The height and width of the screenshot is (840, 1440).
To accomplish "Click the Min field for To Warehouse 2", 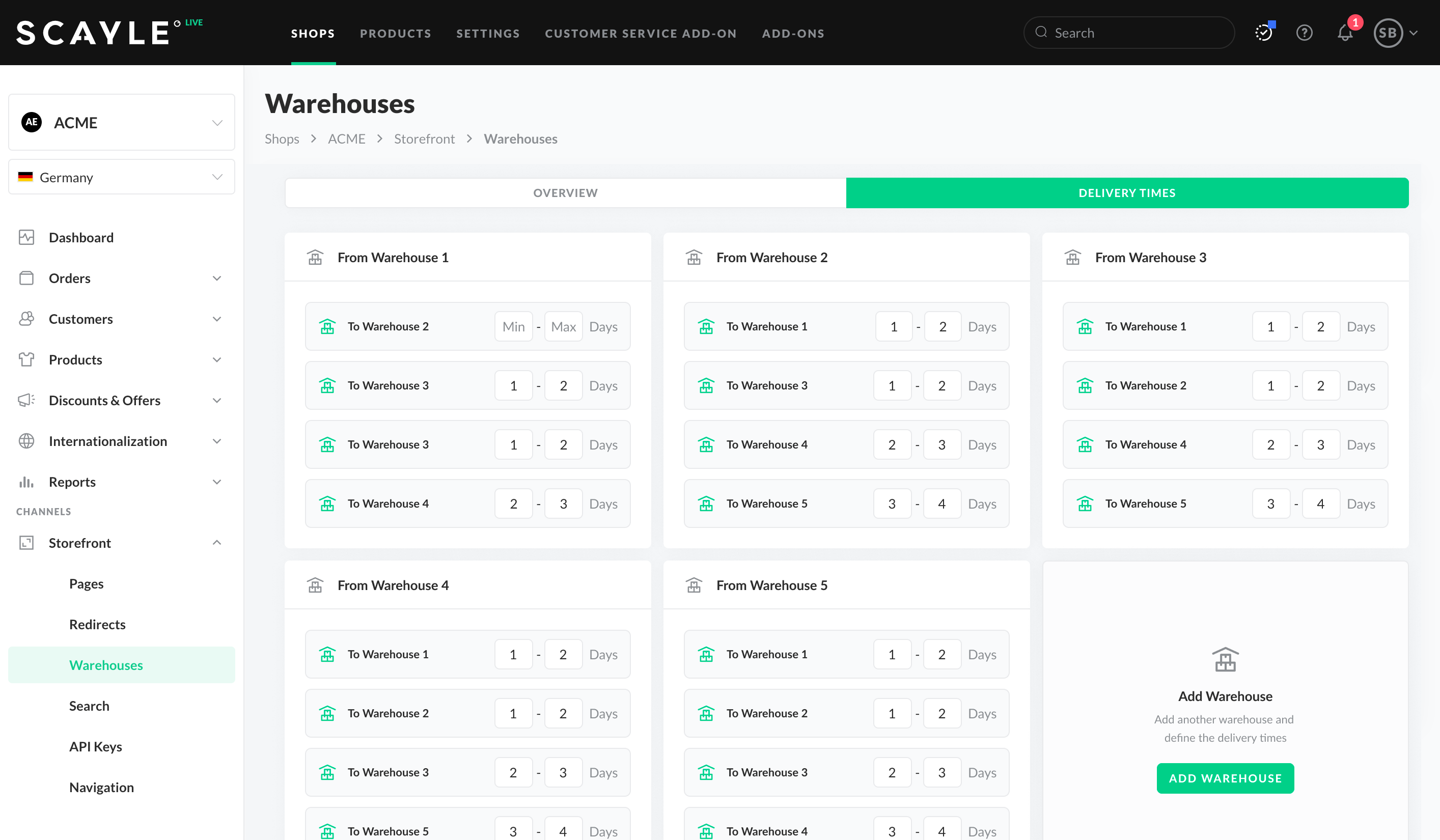I will (x=513, y=327).
